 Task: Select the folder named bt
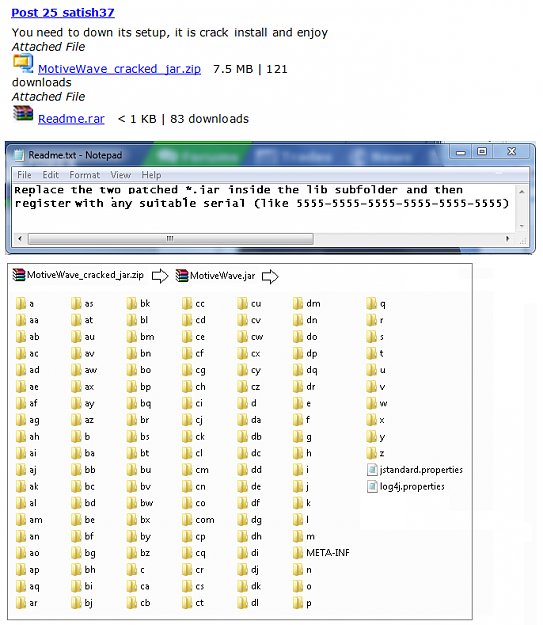click(x=138, y=453)
